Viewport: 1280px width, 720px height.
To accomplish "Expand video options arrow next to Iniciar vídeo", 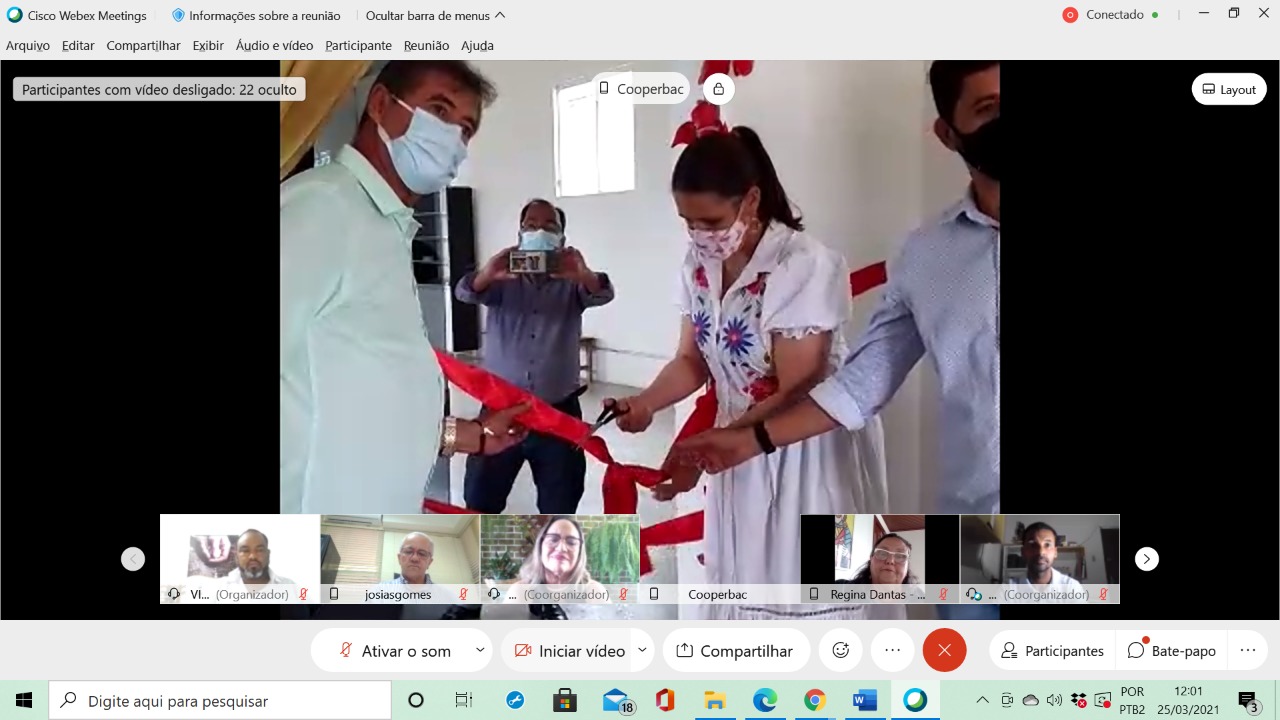I will [642, 650].
